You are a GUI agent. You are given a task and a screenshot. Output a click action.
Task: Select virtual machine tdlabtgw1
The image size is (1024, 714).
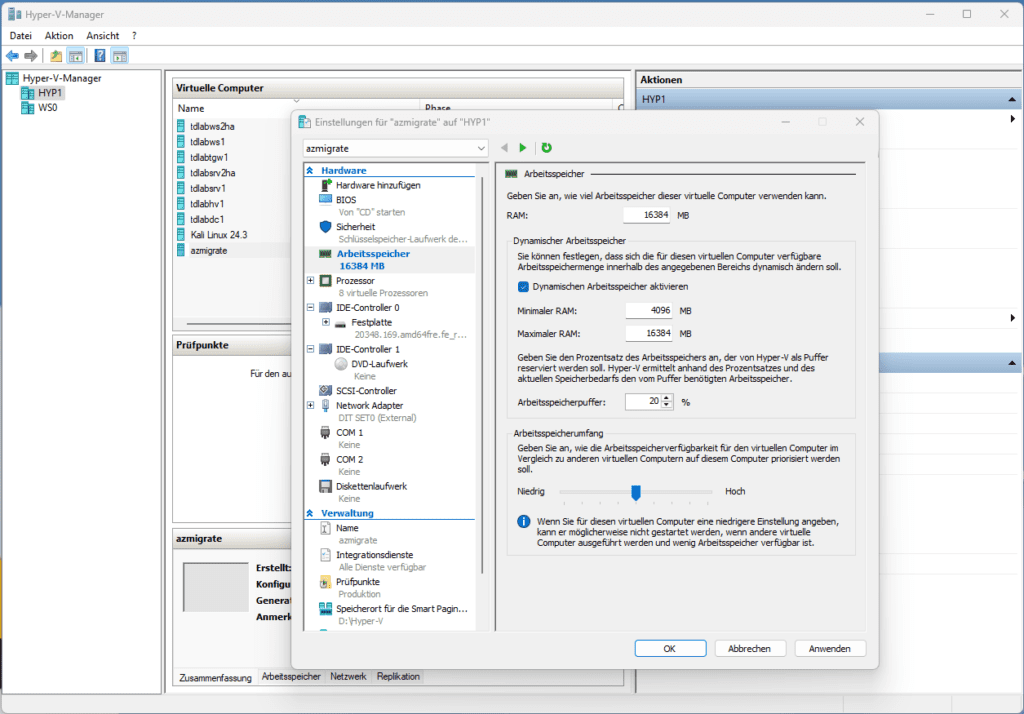[209, 157]
